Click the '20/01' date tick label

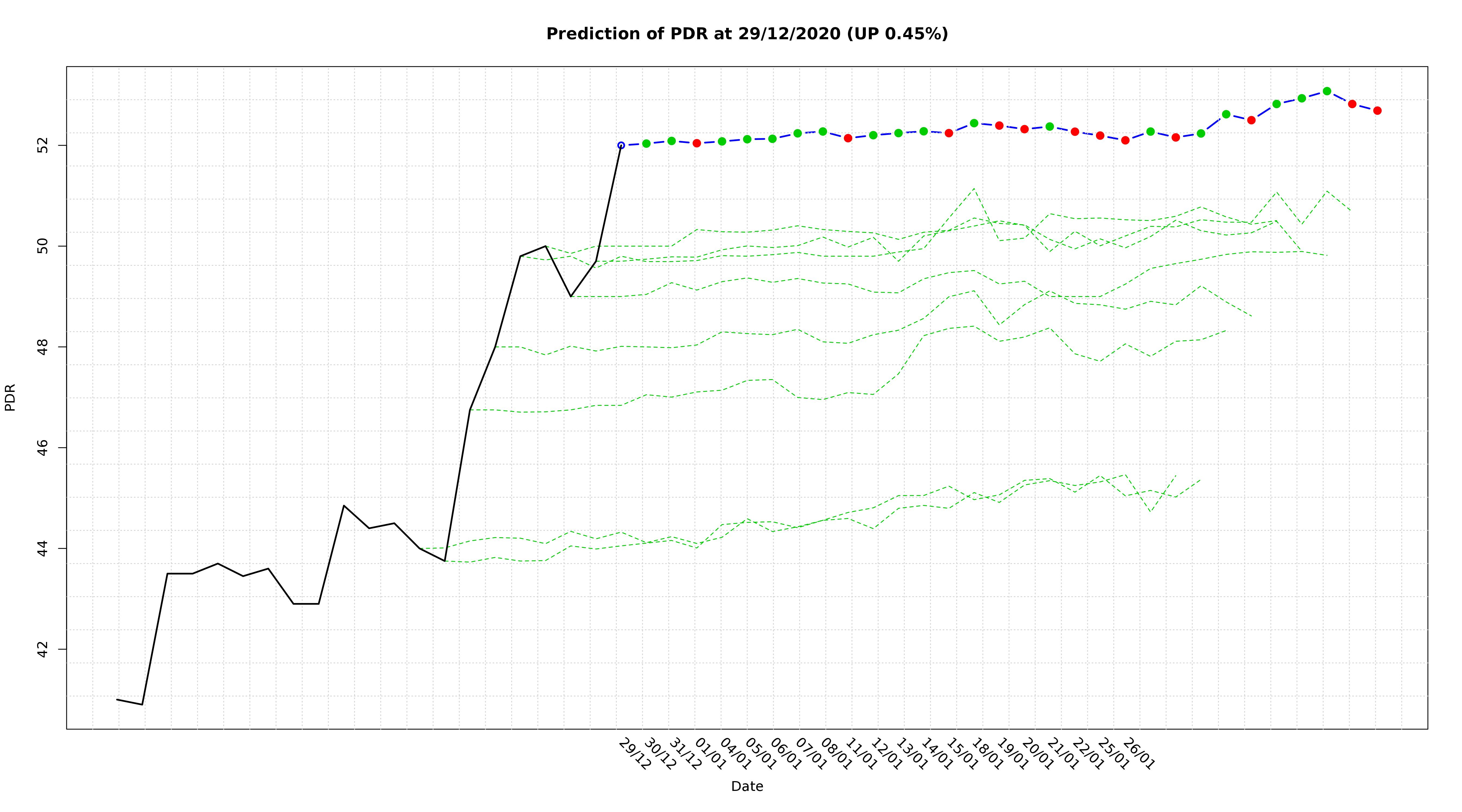coord(1037,754)
